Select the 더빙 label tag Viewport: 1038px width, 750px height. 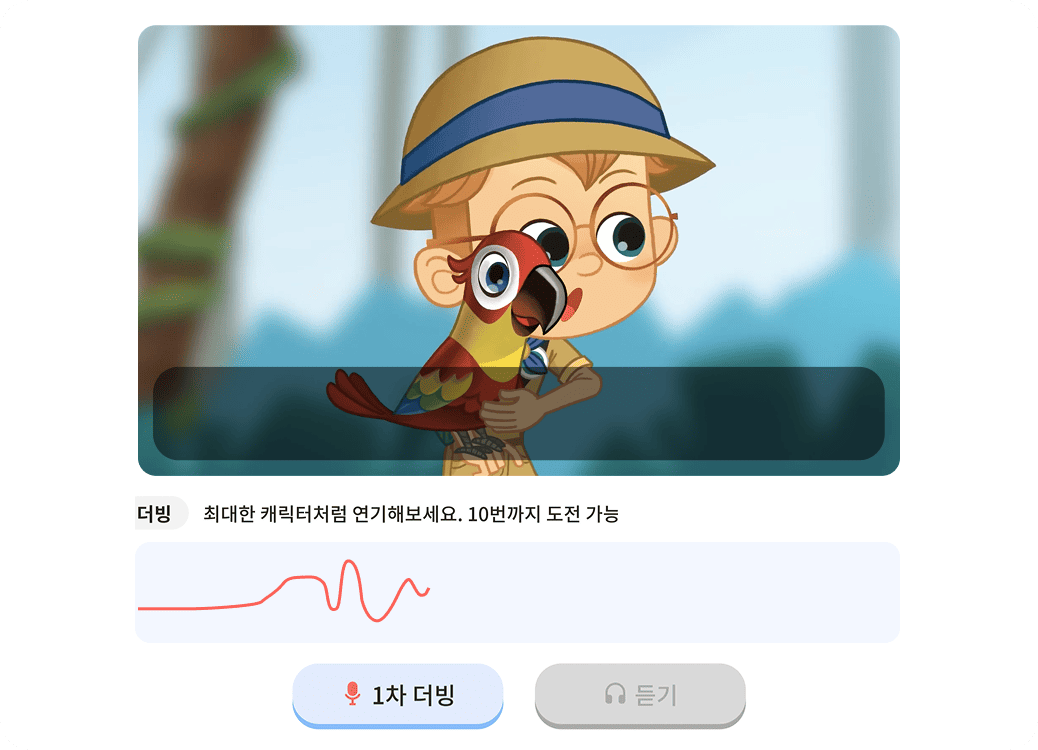(x=158, y=513)
